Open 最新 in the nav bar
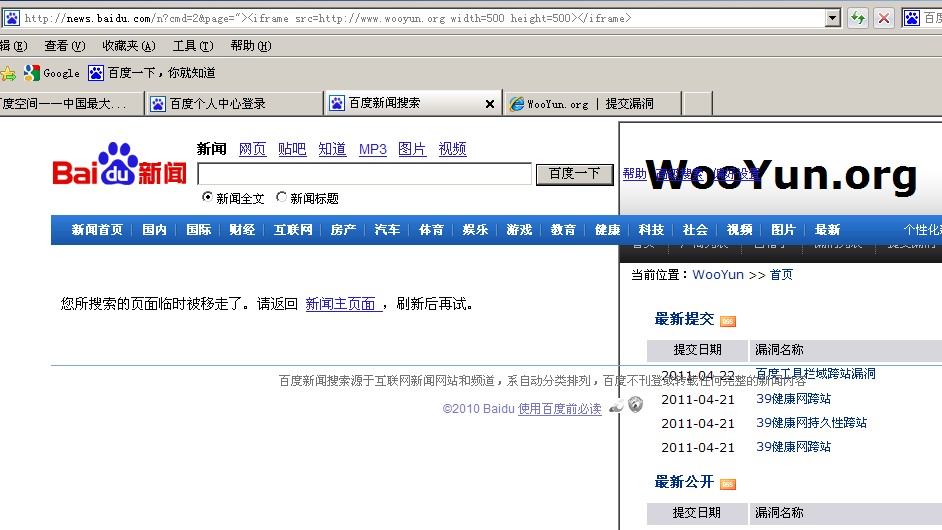This screenshot has width=942, height=530. (x=827, y=230)
